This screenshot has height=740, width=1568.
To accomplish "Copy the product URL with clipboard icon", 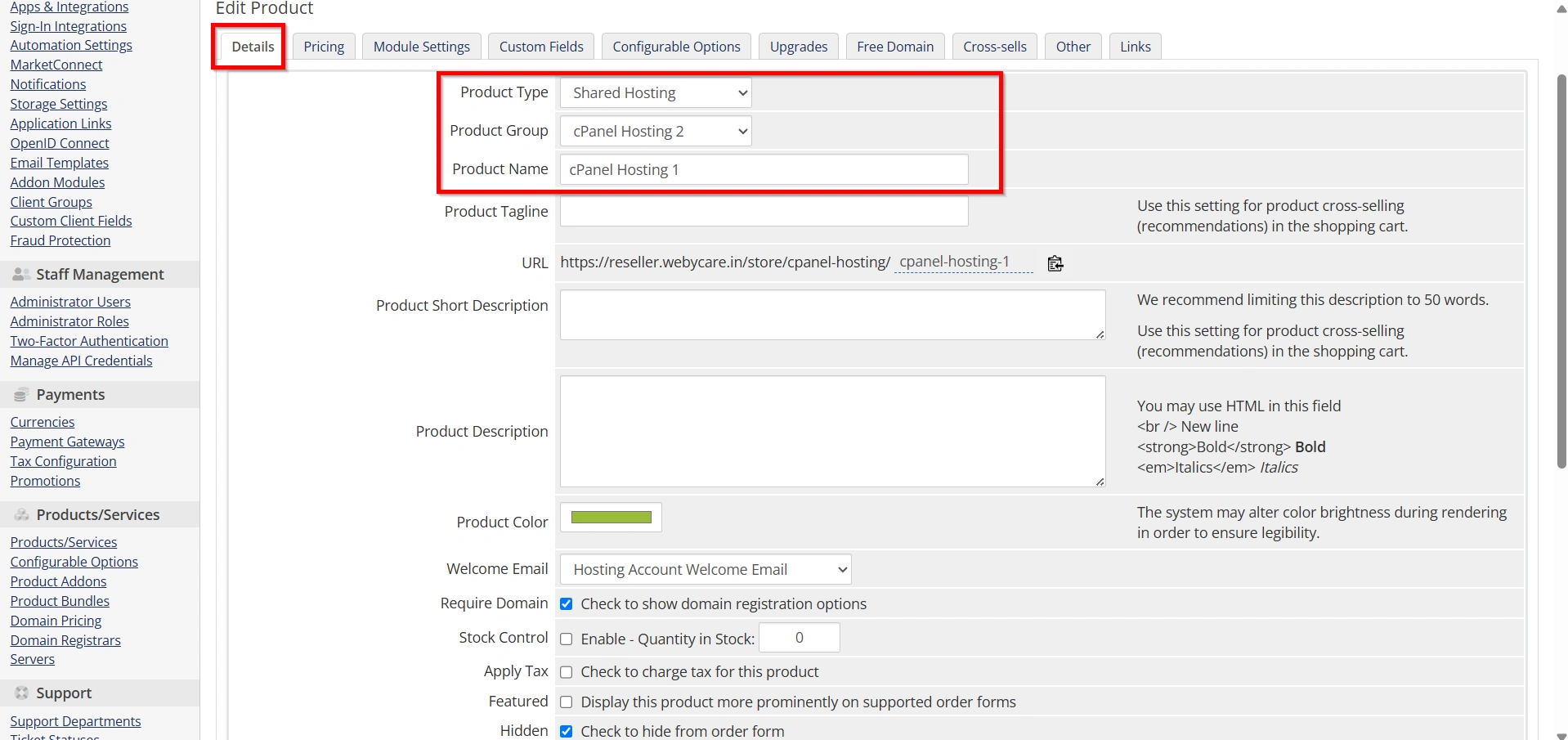I will click(x=1055, y=263).
